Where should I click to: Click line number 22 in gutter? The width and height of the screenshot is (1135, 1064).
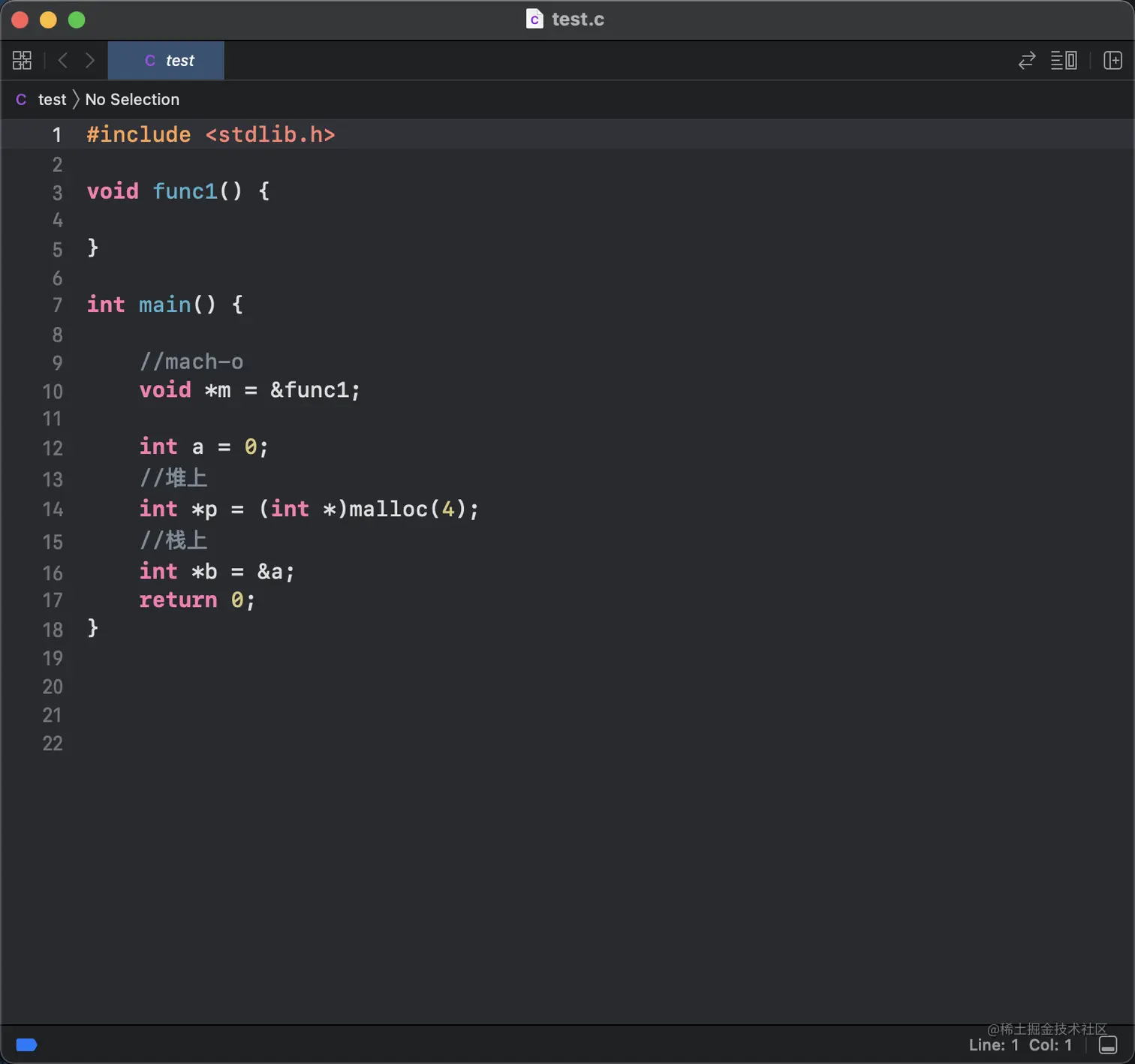53,744
